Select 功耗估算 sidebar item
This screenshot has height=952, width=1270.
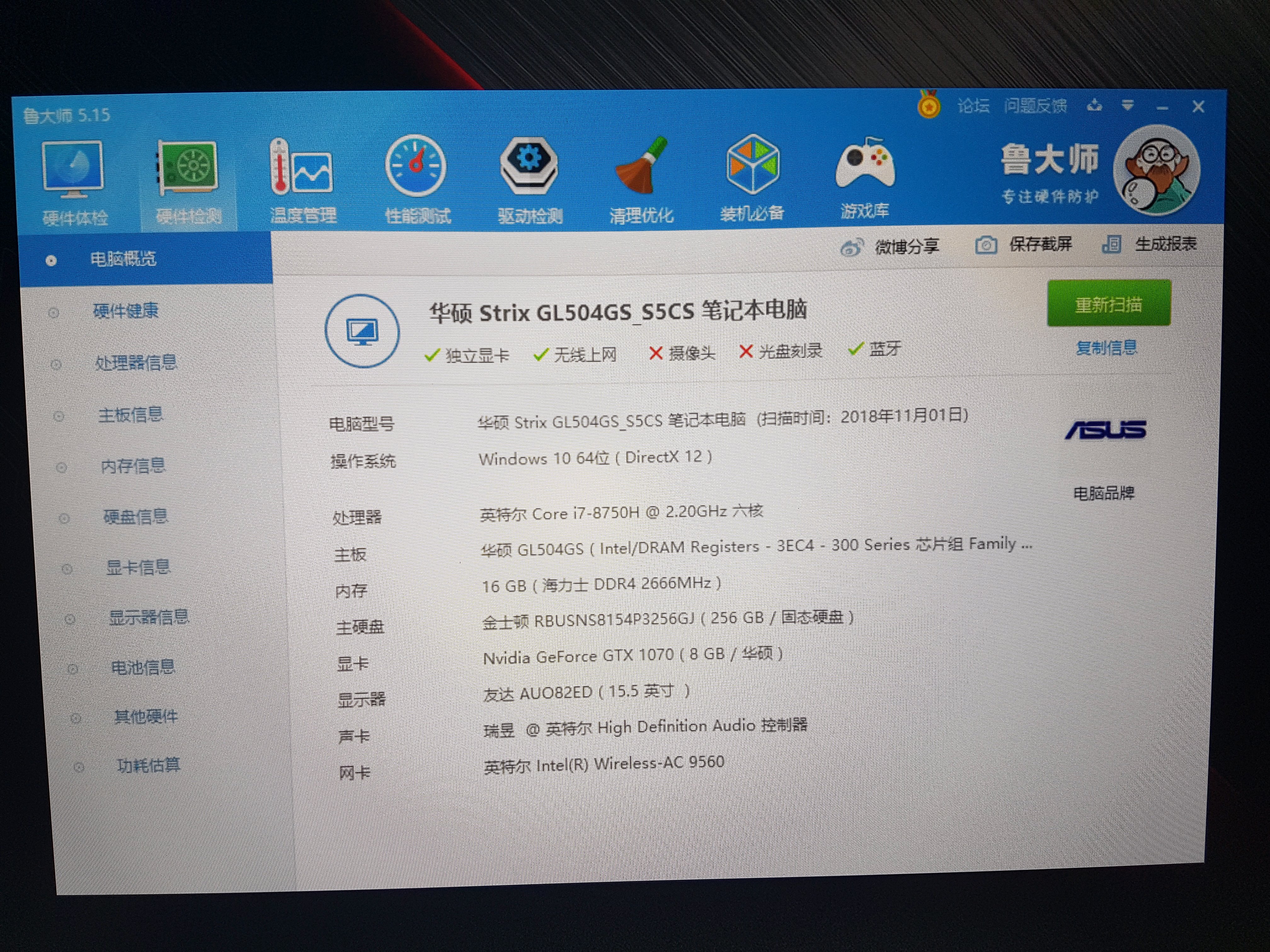[x=148, y=766]
